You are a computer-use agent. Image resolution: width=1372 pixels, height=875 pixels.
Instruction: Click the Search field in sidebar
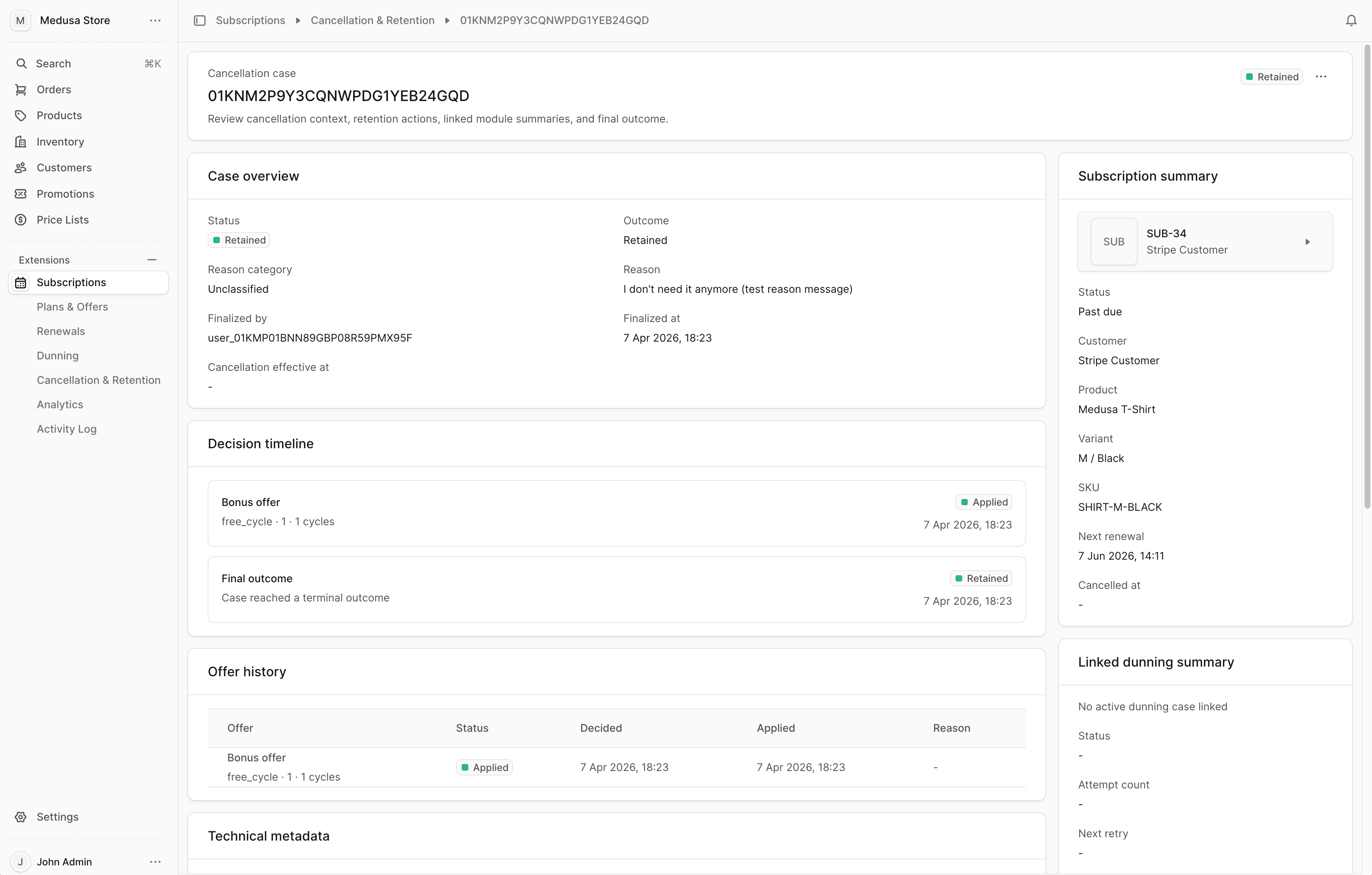(88, 64)
